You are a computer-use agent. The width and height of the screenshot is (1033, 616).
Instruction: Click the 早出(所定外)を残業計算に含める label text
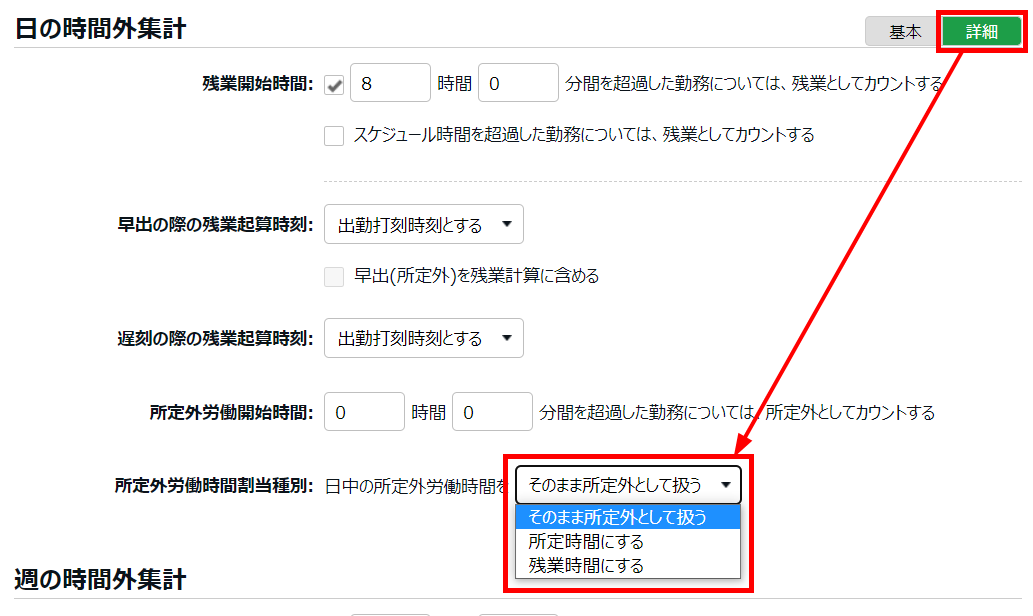476,277
